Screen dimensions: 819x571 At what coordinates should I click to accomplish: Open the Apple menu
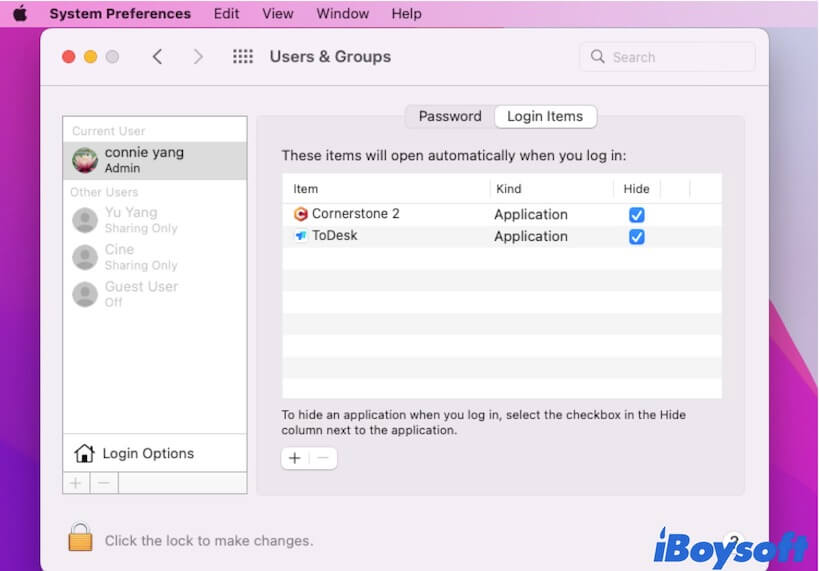click(x=20, y=14)
